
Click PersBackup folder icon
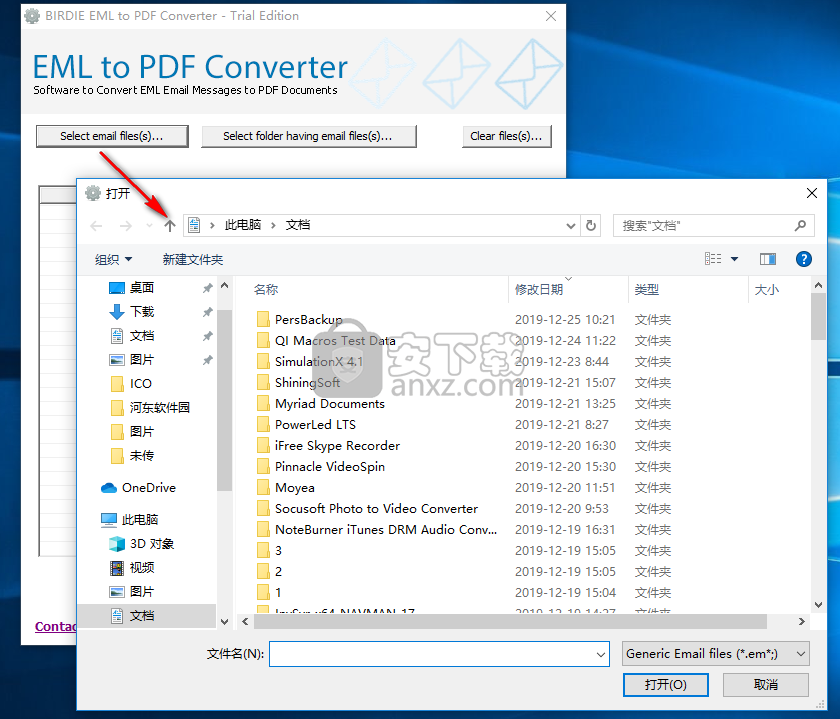pos(263,319)
